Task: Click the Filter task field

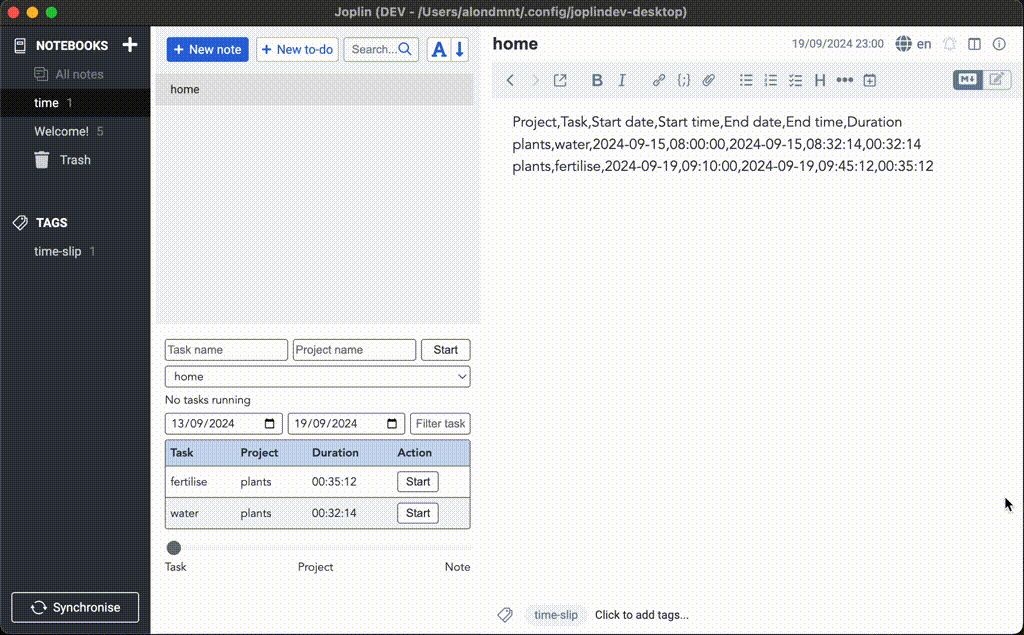Action: [x=440, y=423]
